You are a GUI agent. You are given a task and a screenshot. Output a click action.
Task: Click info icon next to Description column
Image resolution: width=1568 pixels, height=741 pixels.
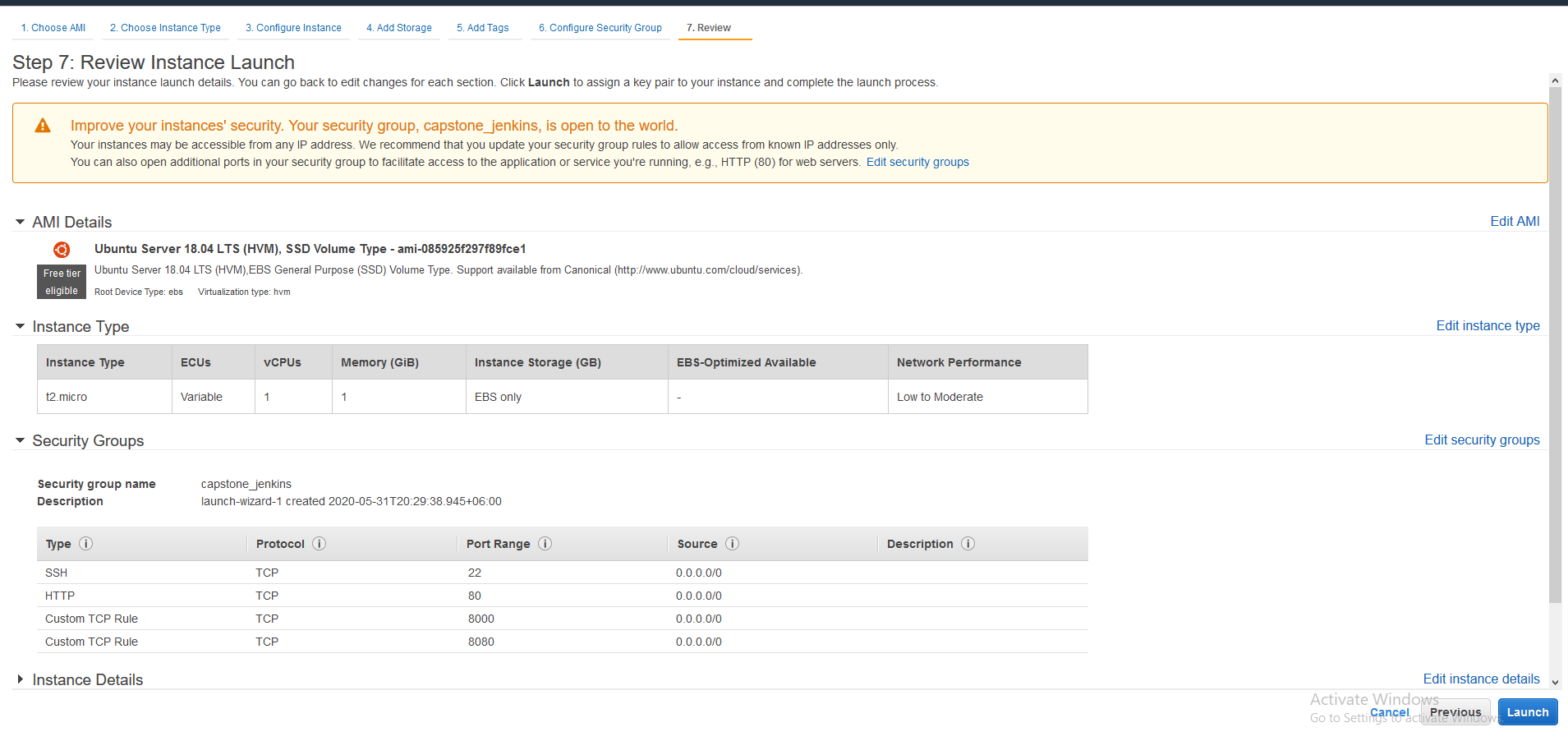click(968, 544)
